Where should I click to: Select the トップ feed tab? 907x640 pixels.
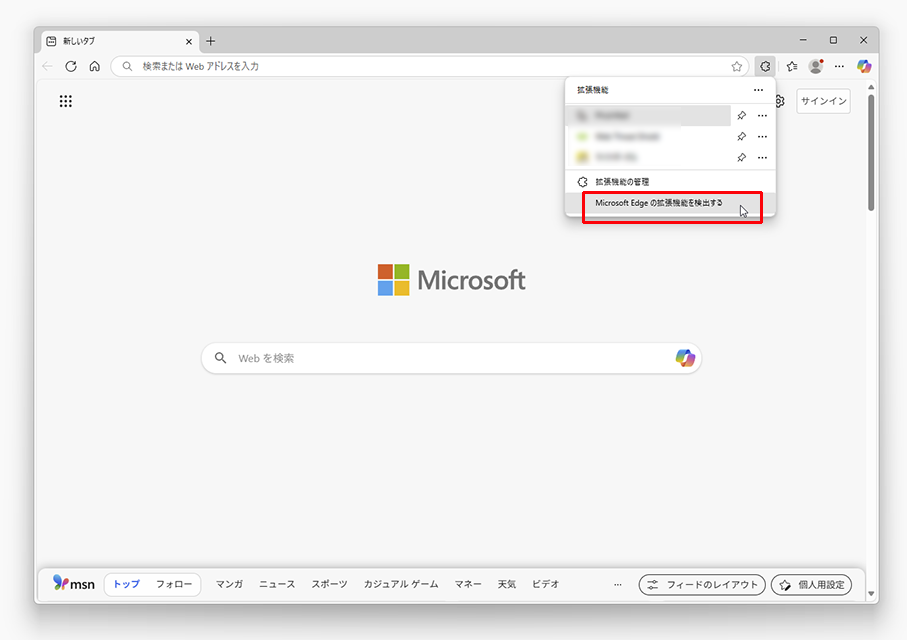tap(126, 584)
